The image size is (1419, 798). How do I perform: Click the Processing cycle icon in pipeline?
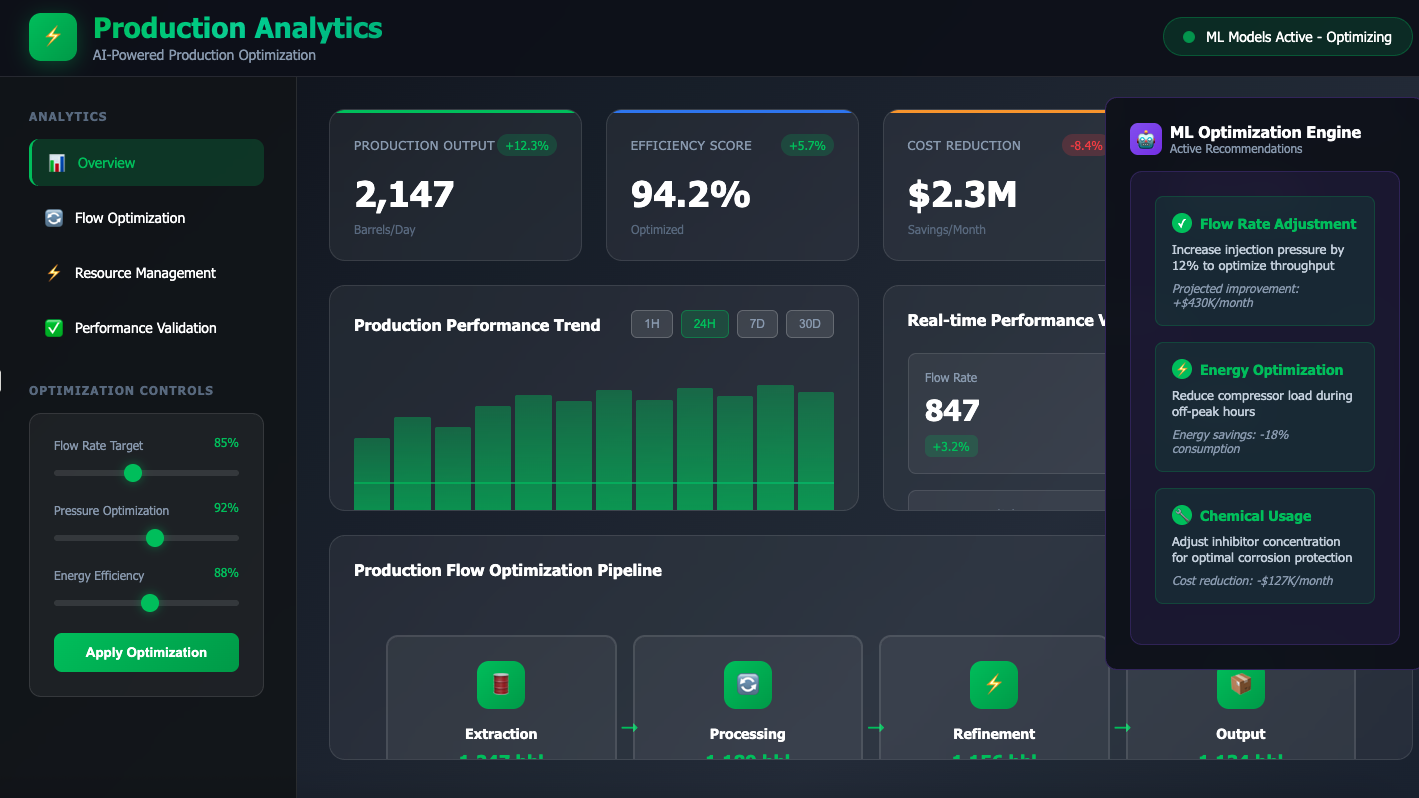747,685
